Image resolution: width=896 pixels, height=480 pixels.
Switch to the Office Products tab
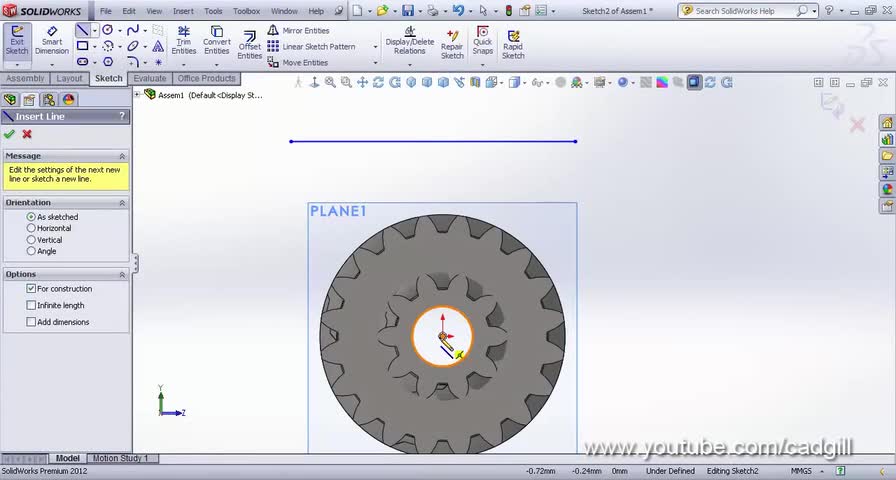(206, 78)
